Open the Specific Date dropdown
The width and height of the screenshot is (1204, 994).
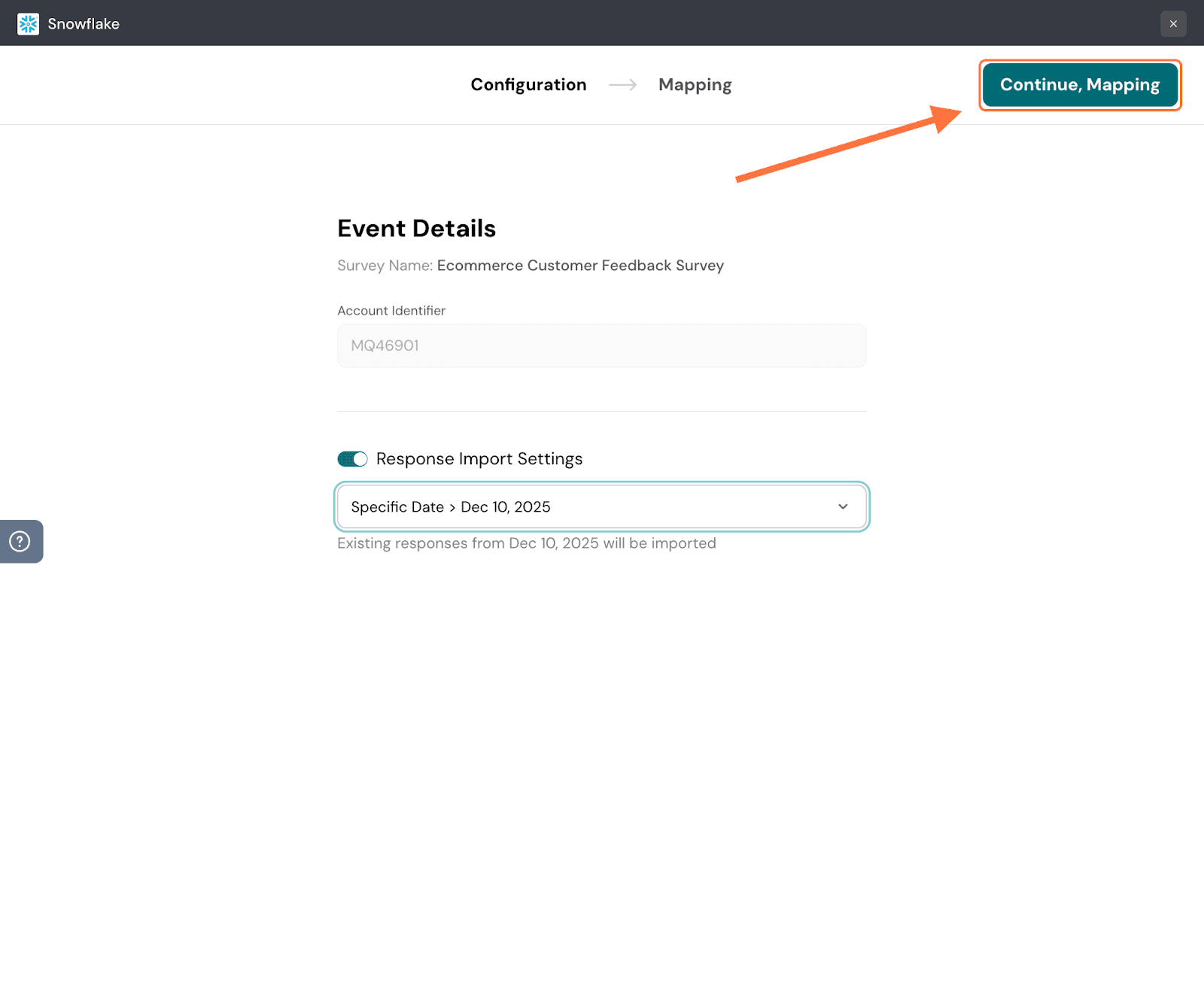pos(397,507)
